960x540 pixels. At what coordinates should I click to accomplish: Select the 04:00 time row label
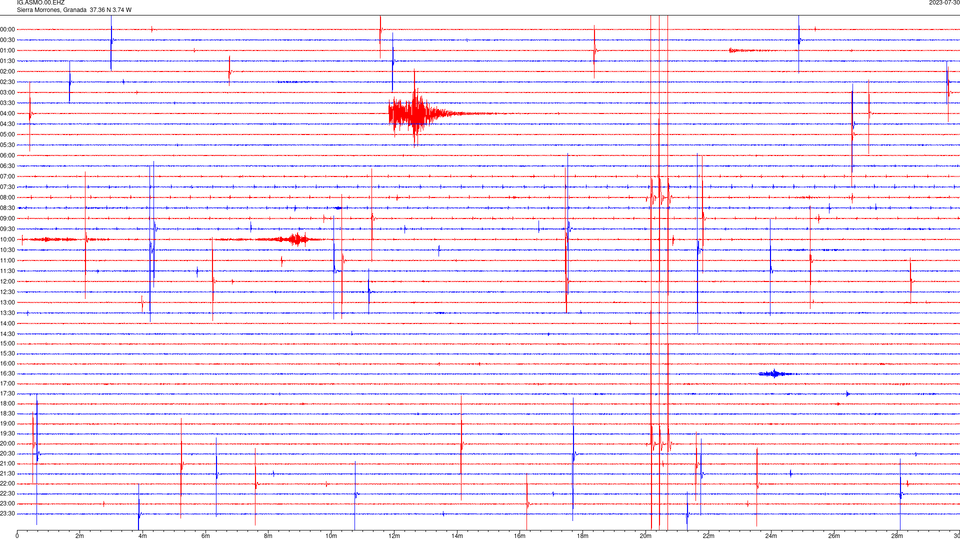coord(8,113)
